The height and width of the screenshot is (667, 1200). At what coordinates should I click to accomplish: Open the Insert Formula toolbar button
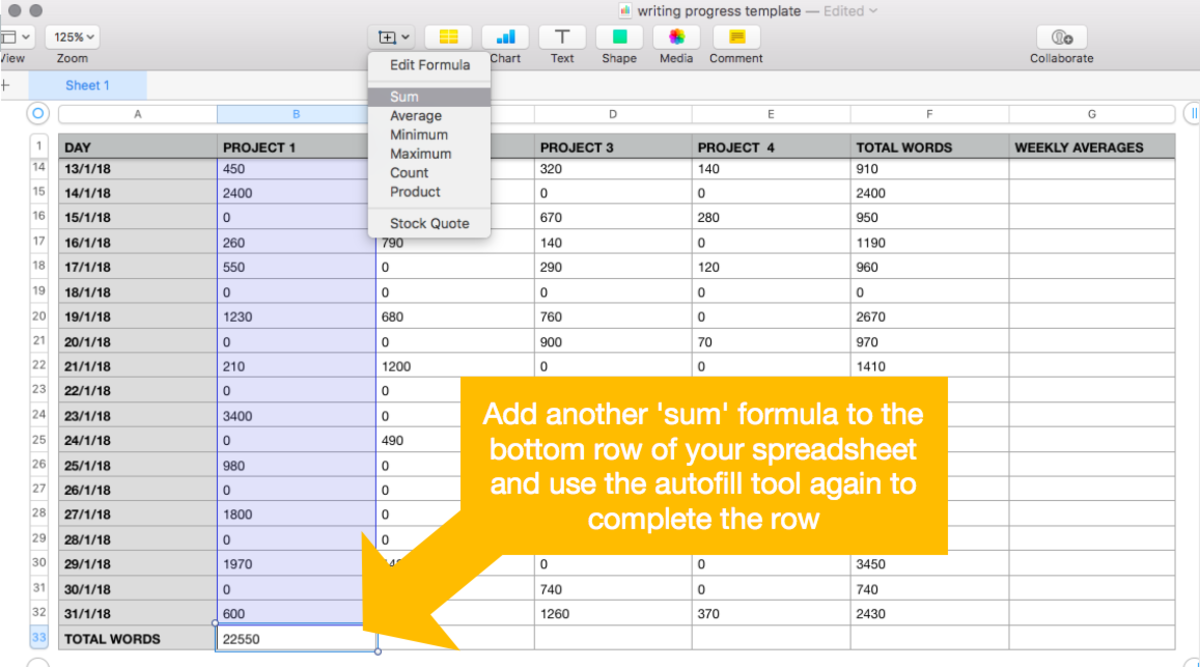coord(394,37)
